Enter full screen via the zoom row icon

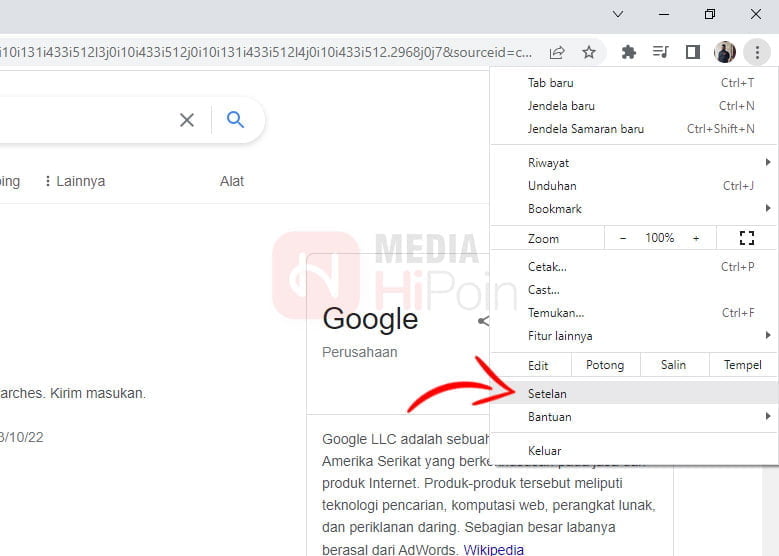(747, 238)
